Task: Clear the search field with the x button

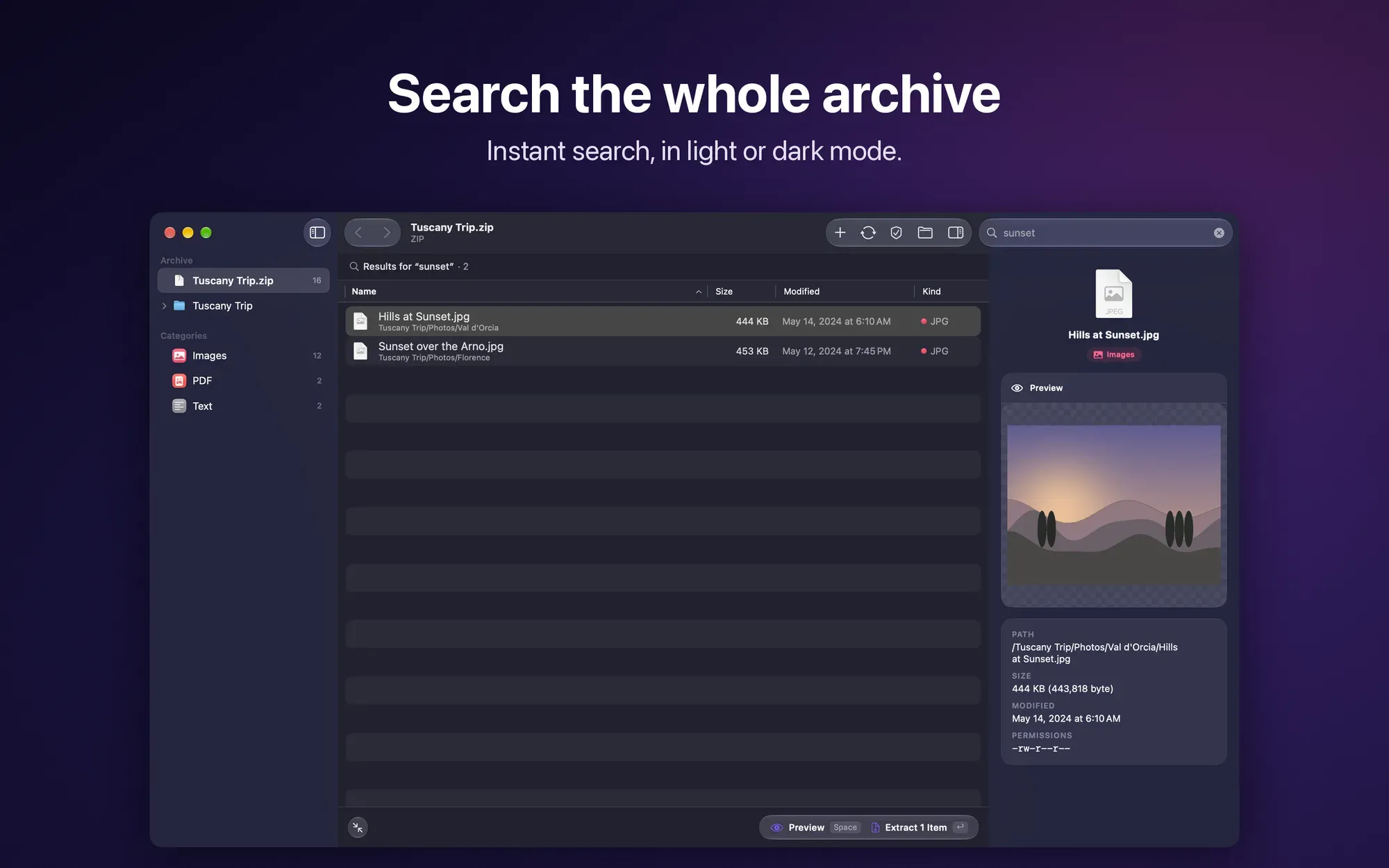Action: [1219, 233]
